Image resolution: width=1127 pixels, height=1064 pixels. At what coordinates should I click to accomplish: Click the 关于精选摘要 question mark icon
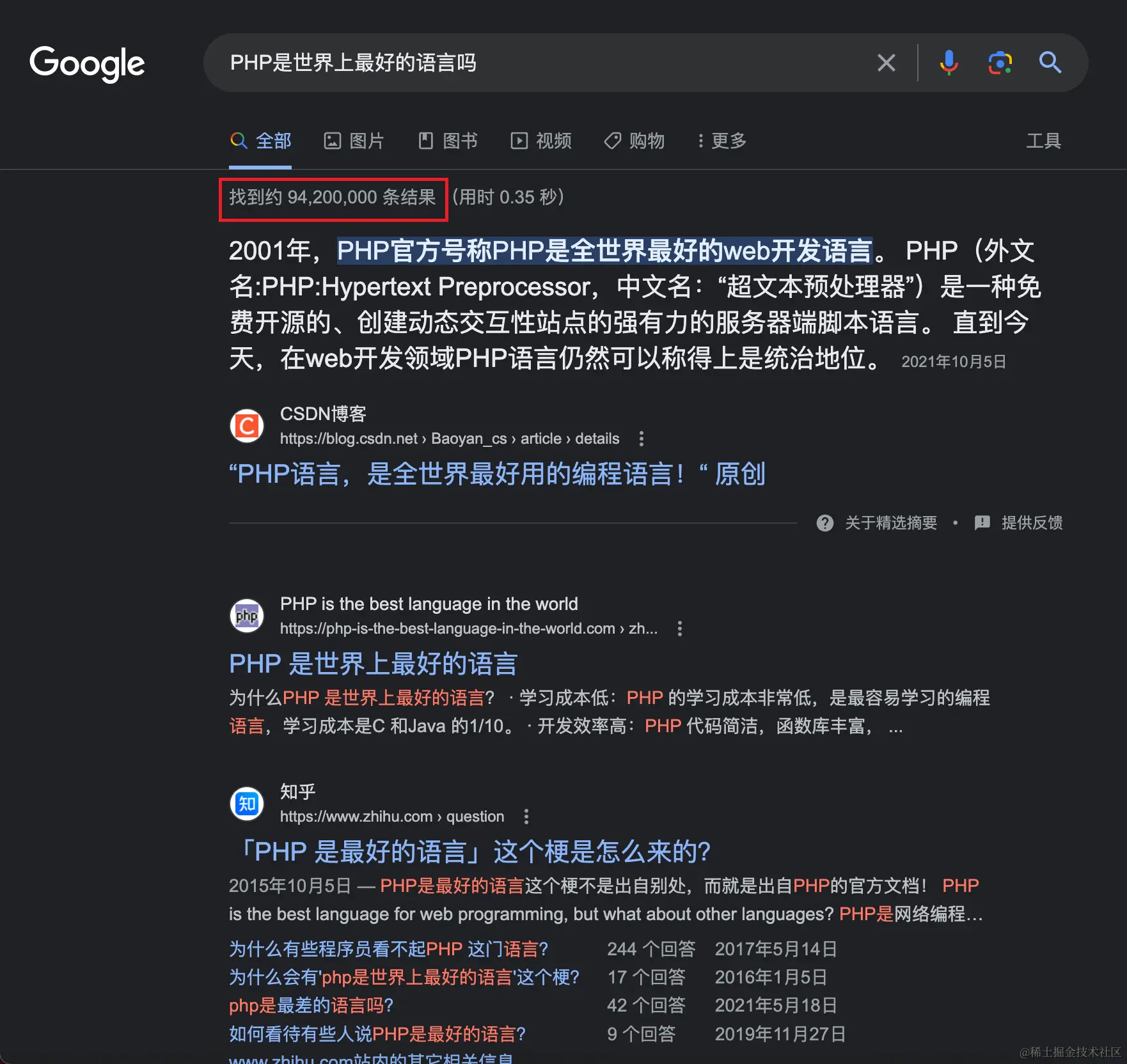825,523
